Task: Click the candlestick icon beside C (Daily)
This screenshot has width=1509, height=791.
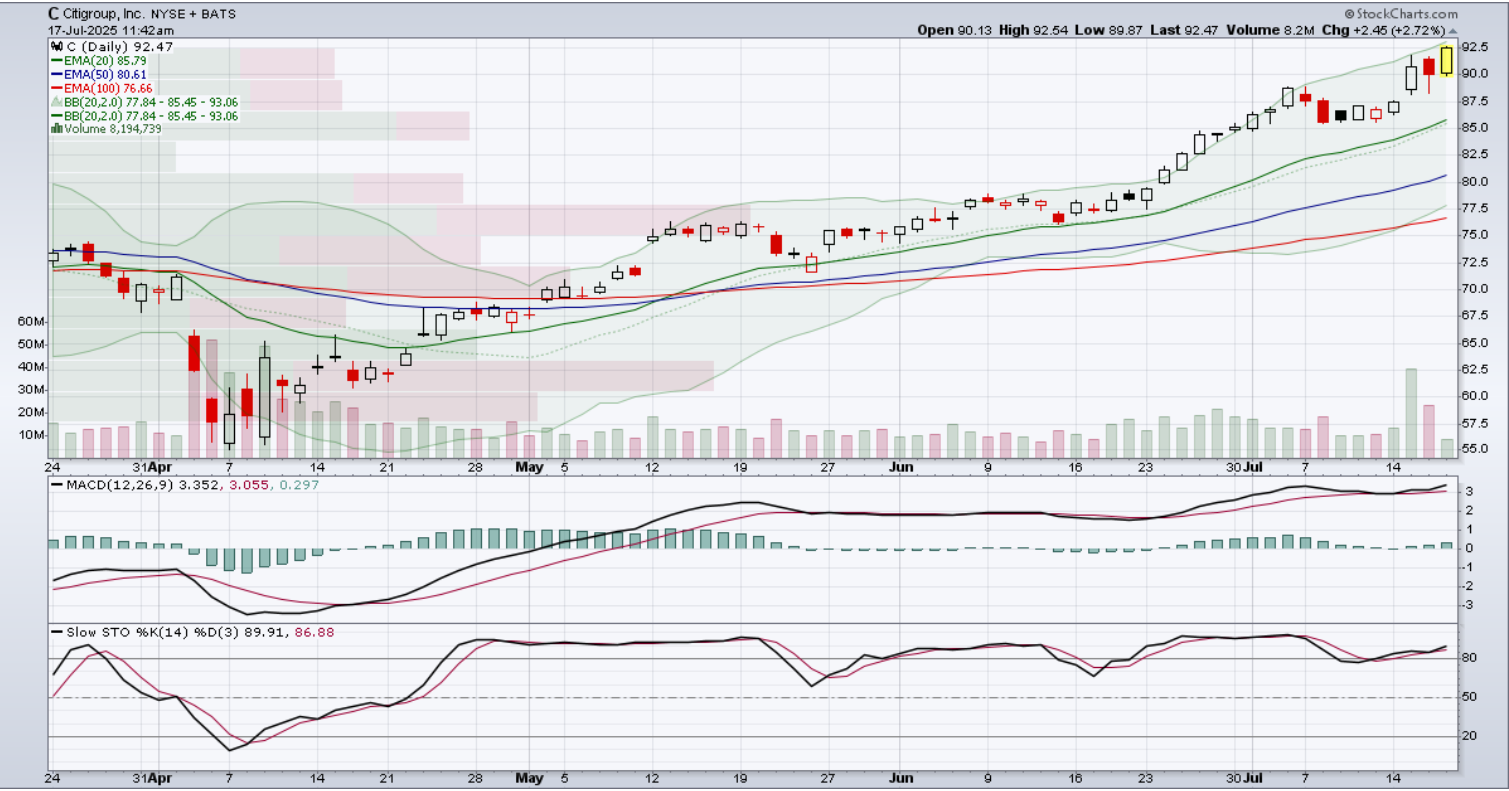Action: [x=55, y=46]
